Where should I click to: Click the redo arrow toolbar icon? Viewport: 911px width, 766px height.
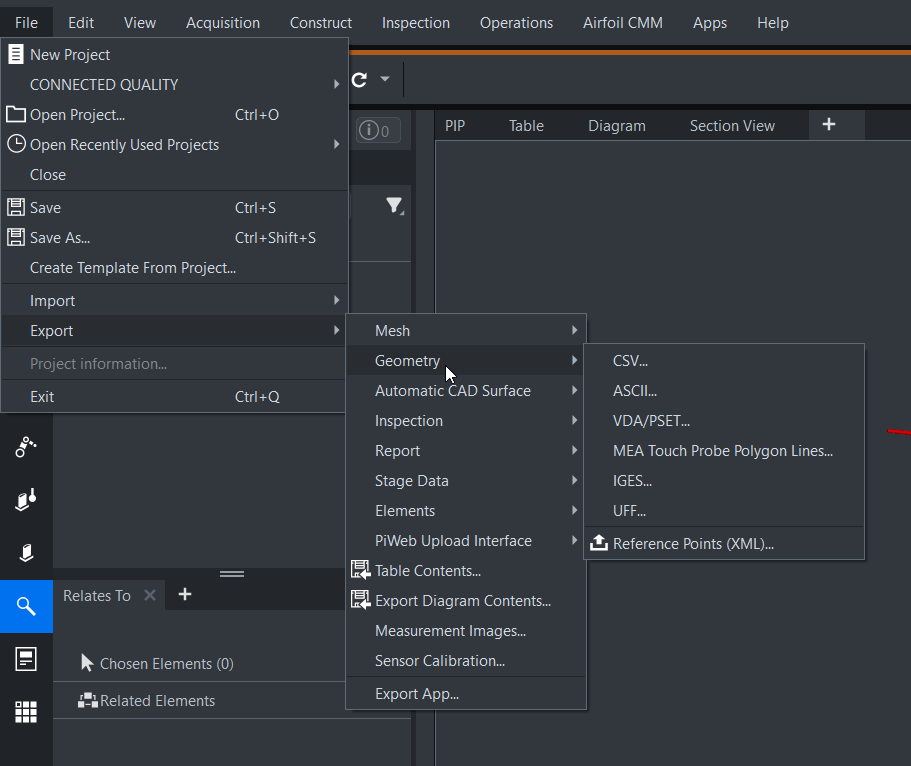click(359, 79)
